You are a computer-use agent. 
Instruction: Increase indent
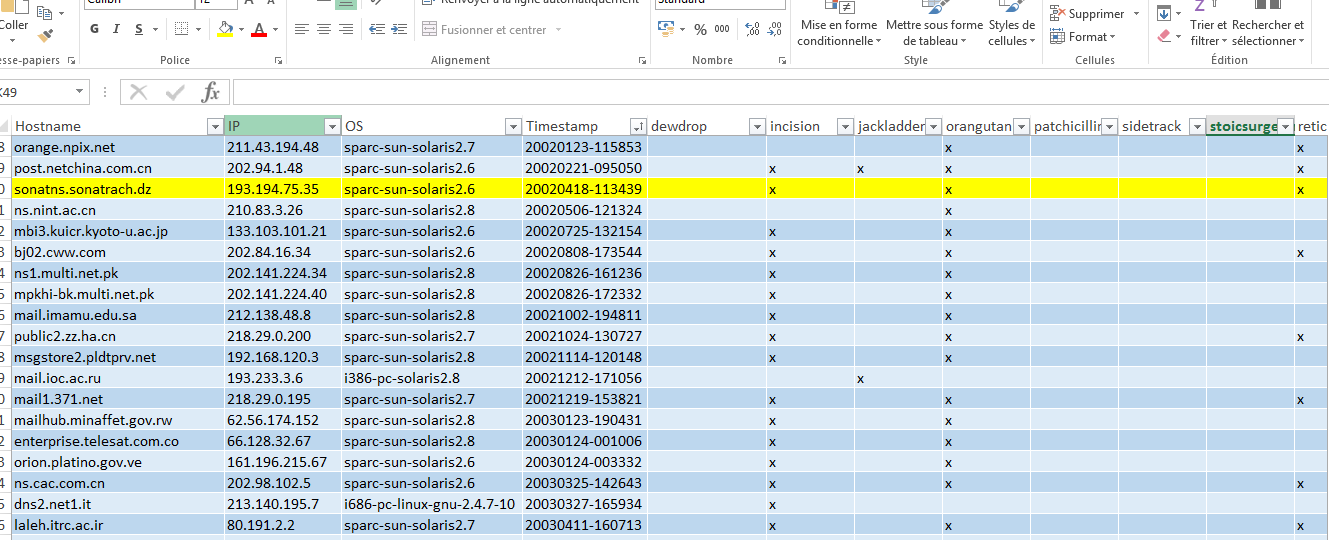pyautogui.click(x=397, y=29)
